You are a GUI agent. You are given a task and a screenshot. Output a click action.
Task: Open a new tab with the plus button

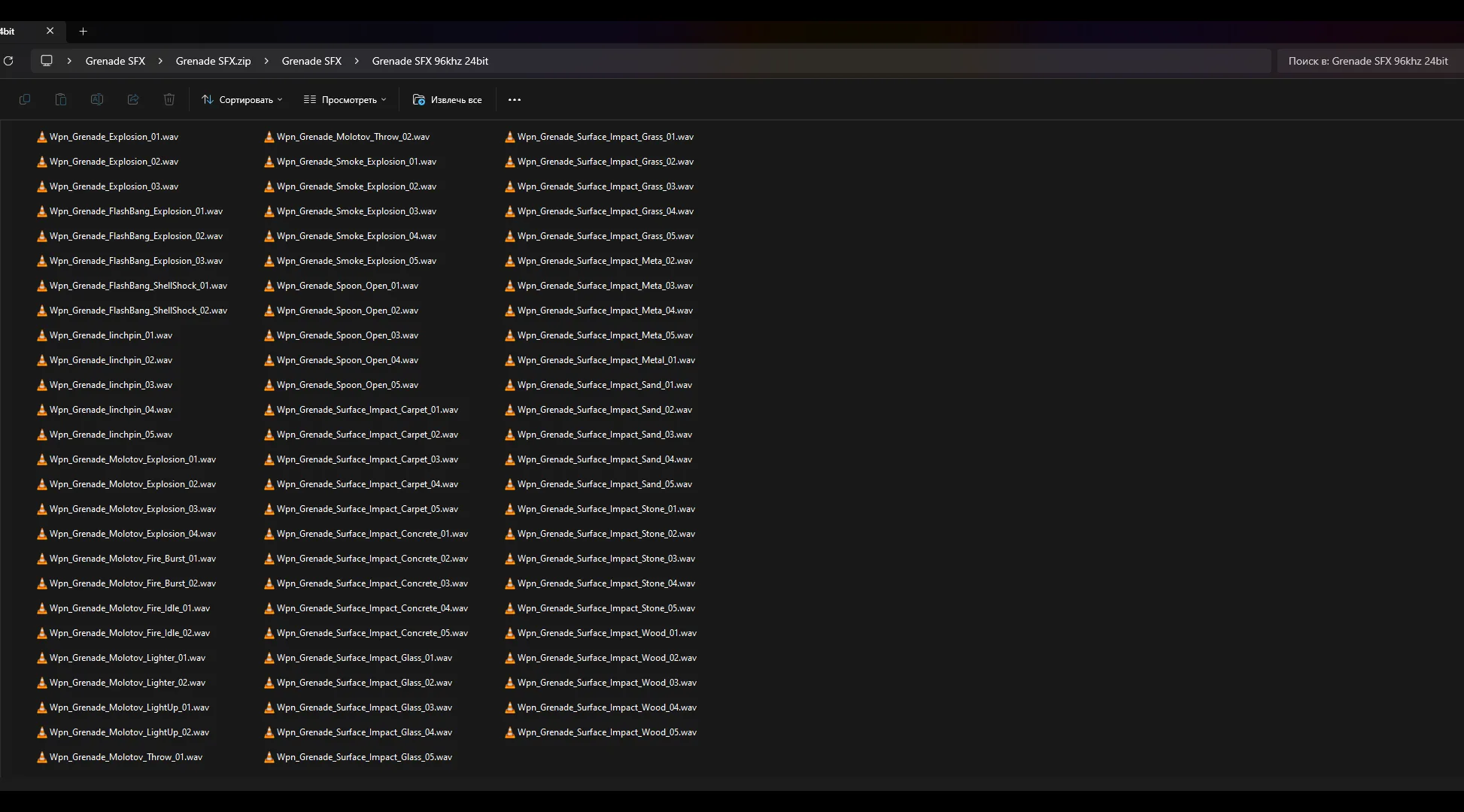(x=84, y=31)
